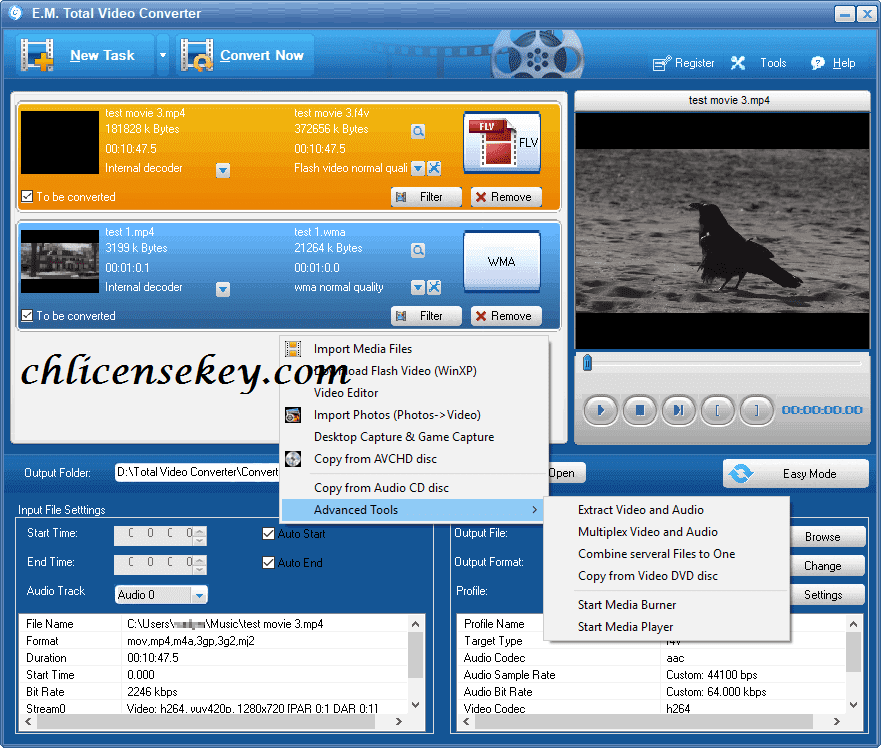Click the New Task film icon

[37, 55]
